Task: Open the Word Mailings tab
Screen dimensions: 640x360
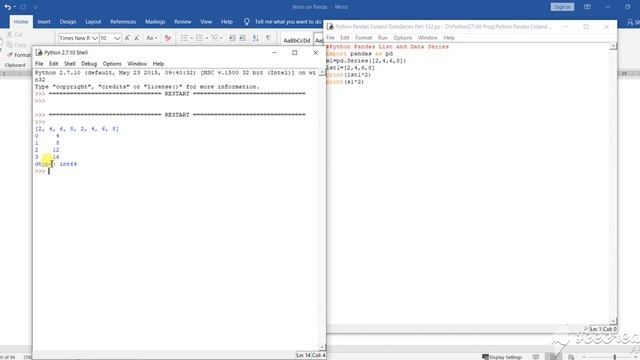Action: pyautogui.click(x=155, y=22)
